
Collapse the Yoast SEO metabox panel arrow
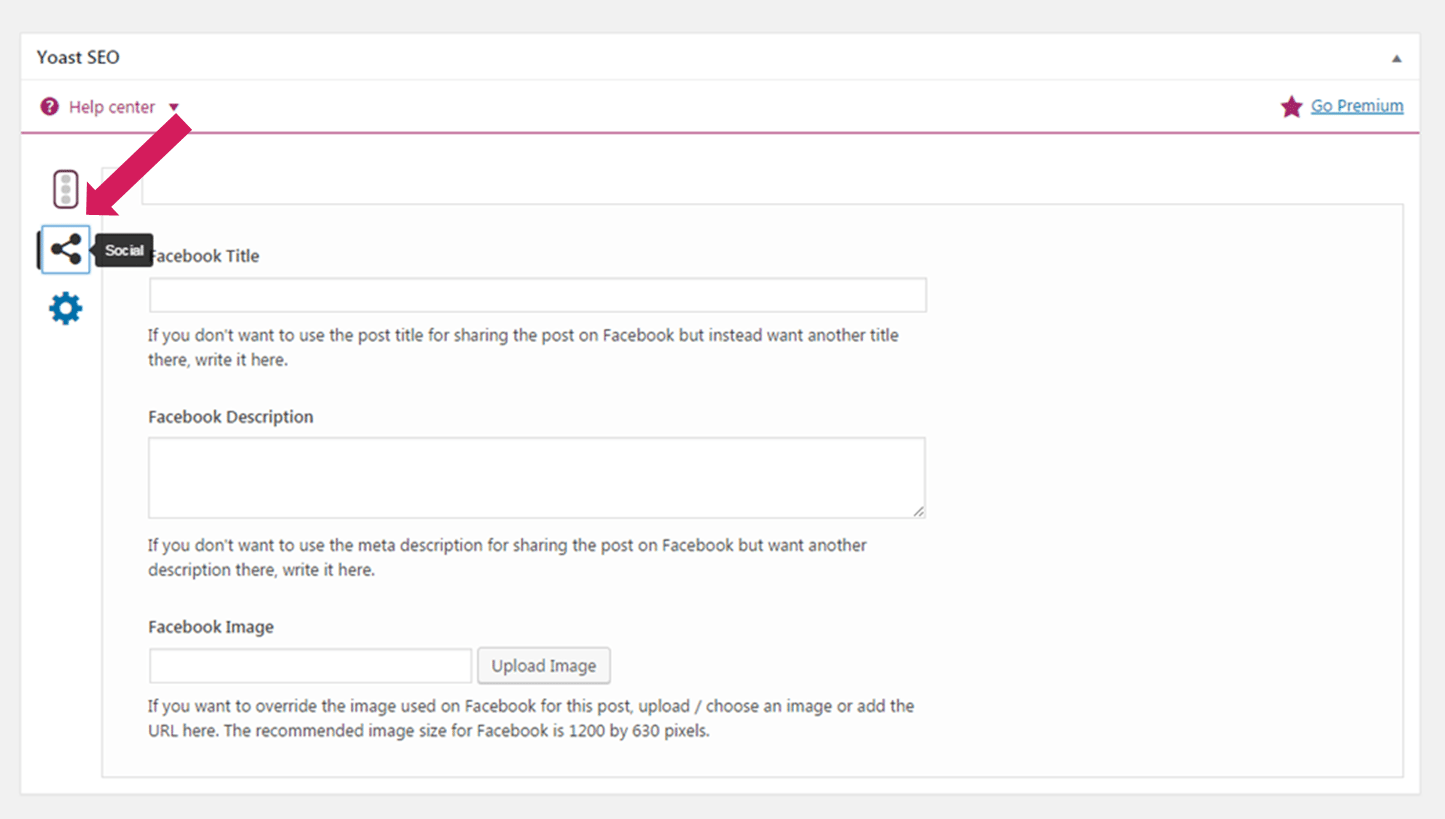pos(1397,59)
